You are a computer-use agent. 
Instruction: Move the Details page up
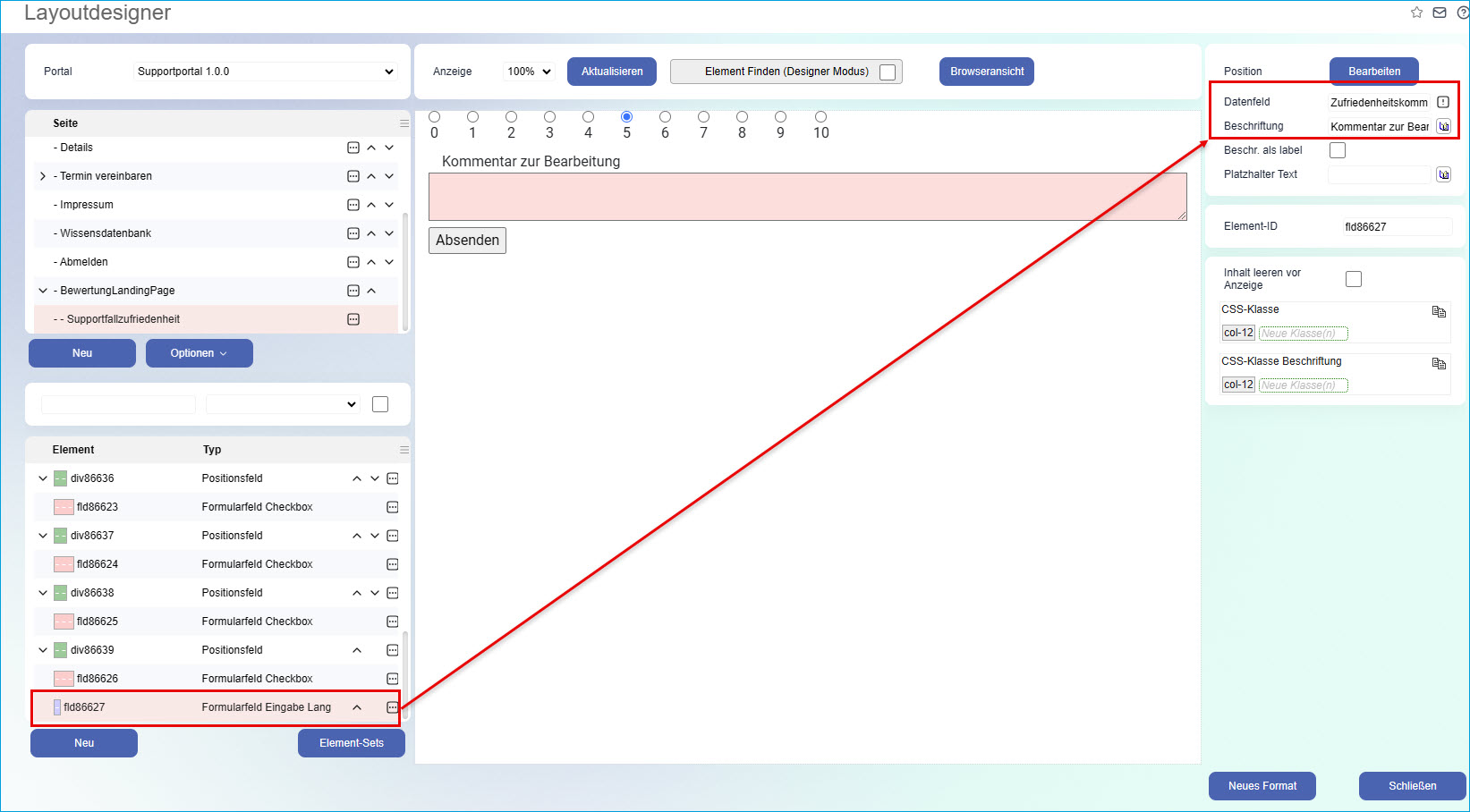point(371,148)
